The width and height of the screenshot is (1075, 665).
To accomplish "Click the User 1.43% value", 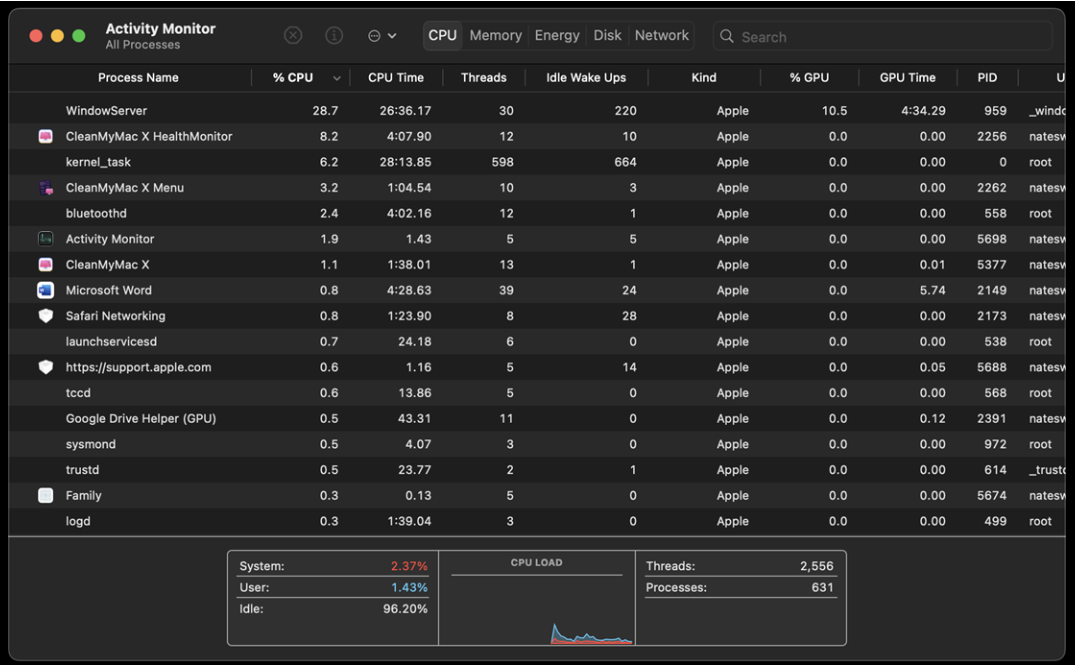I will pyautogui.click(x=409, y=588).
